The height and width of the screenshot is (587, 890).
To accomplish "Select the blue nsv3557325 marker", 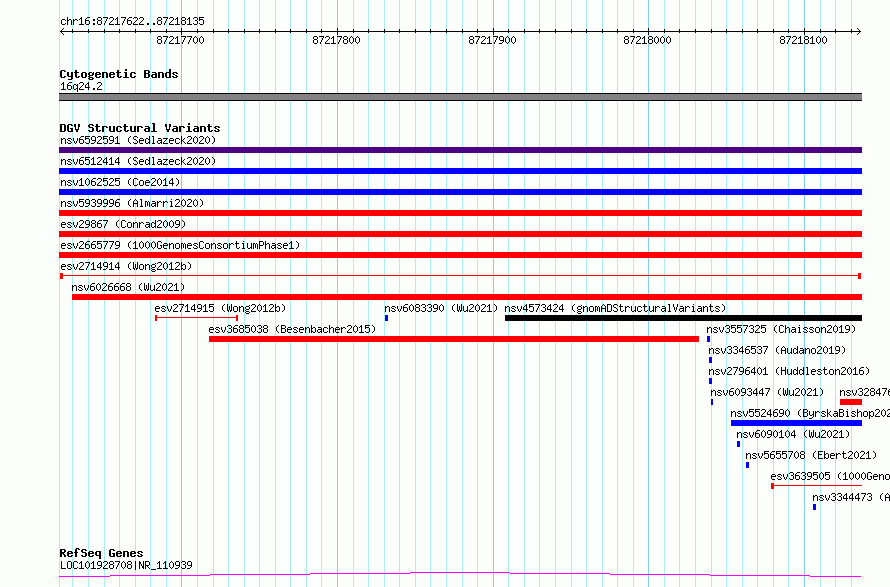I will (708, 339).
